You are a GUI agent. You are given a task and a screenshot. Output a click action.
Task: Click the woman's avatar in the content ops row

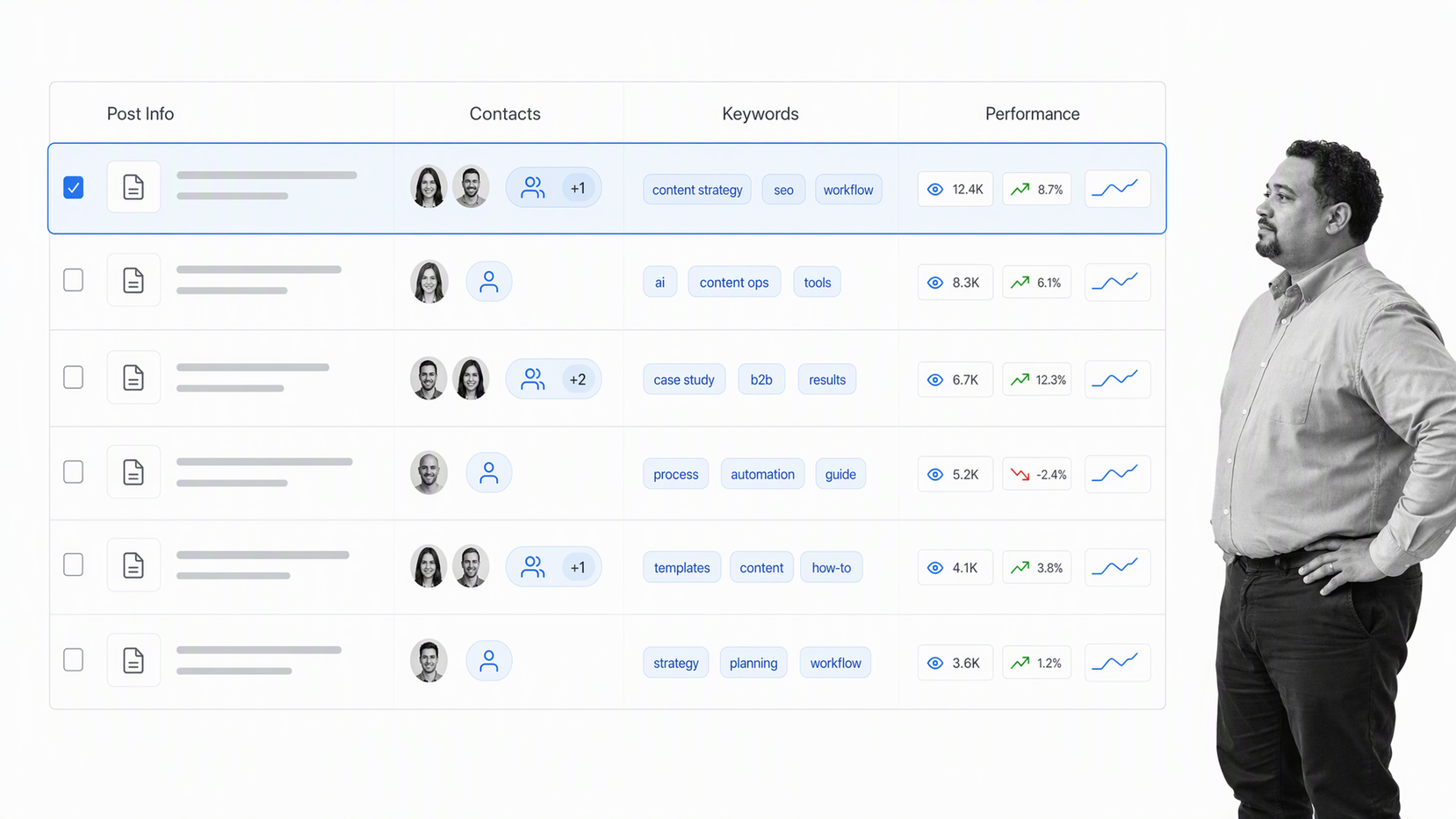[429, 282]
